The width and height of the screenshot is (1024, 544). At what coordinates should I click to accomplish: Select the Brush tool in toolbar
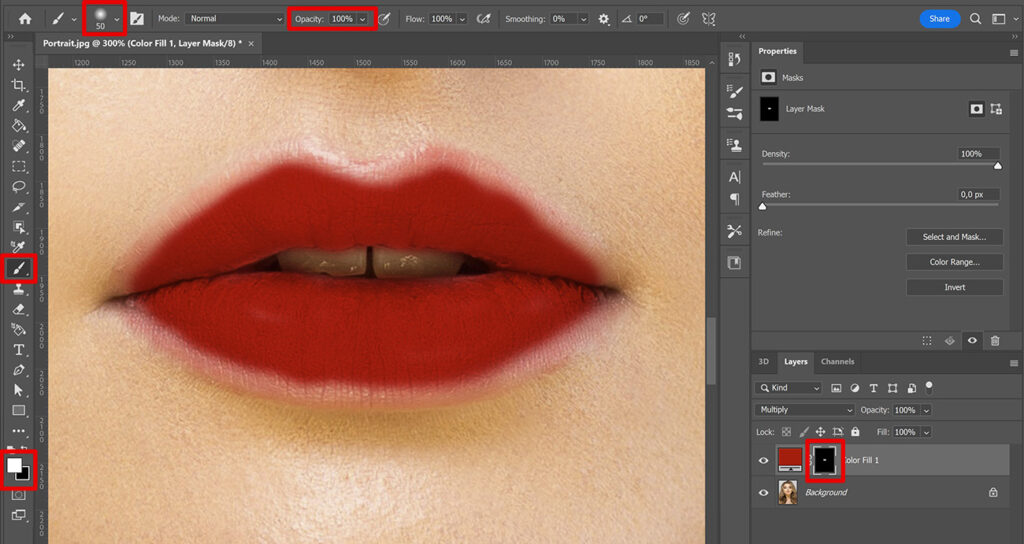(x=18, y=268)
